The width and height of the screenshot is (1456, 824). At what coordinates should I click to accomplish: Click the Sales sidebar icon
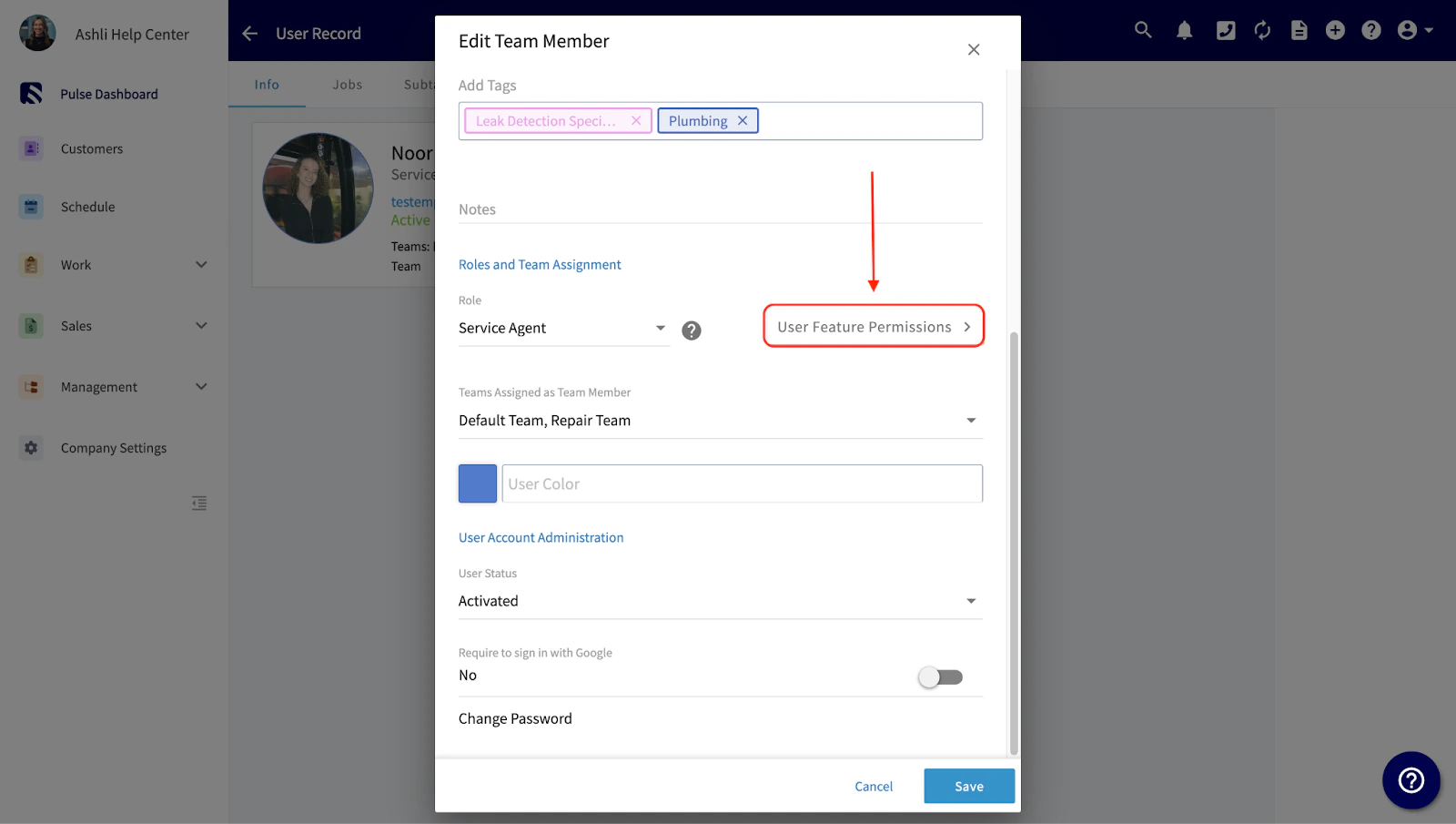click(31, 326)
